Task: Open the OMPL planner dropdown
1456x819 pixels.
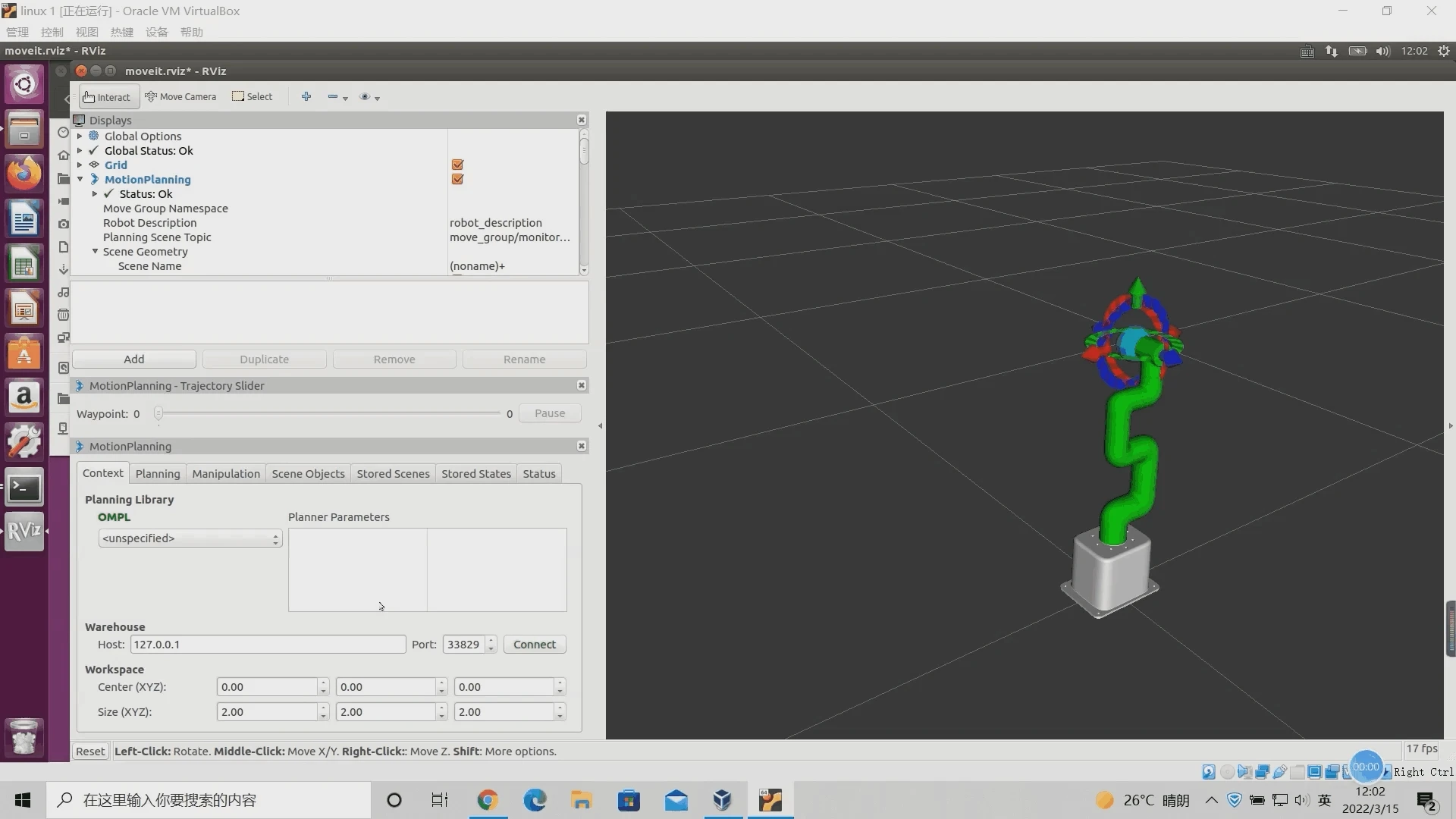Action: coord(190,538)
